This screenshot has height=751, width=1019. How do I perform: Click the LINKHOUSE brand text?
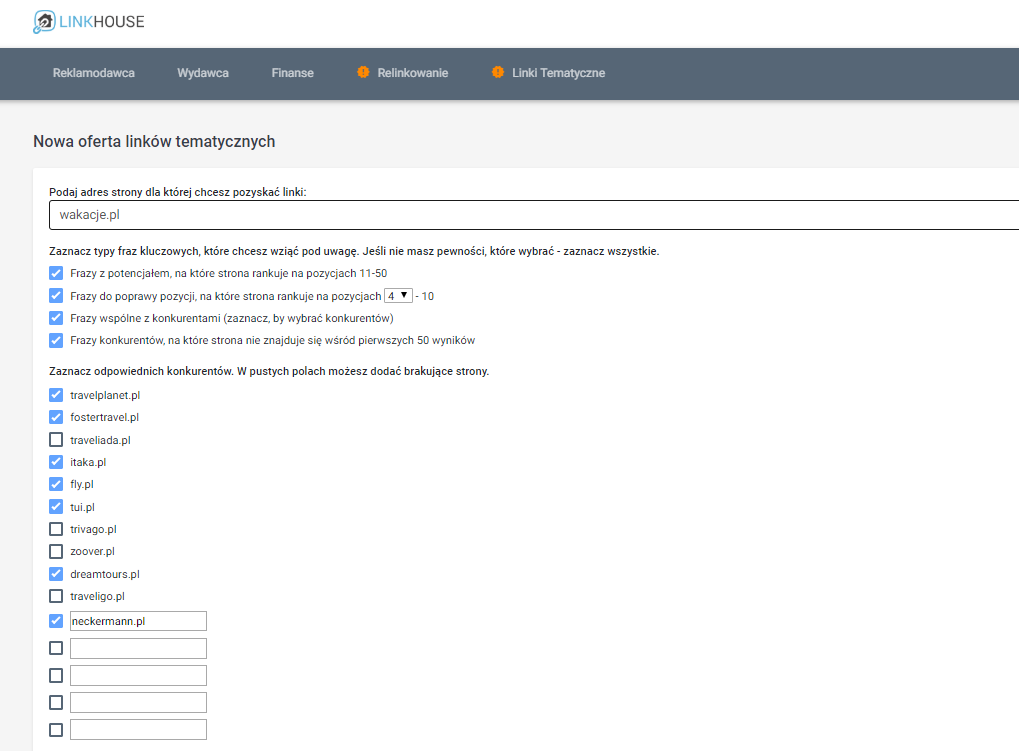(102, 22)
